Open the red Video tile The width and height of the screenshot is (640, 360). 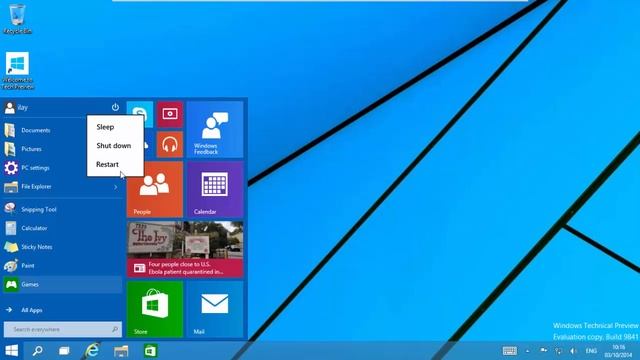[x=170, y=114]
